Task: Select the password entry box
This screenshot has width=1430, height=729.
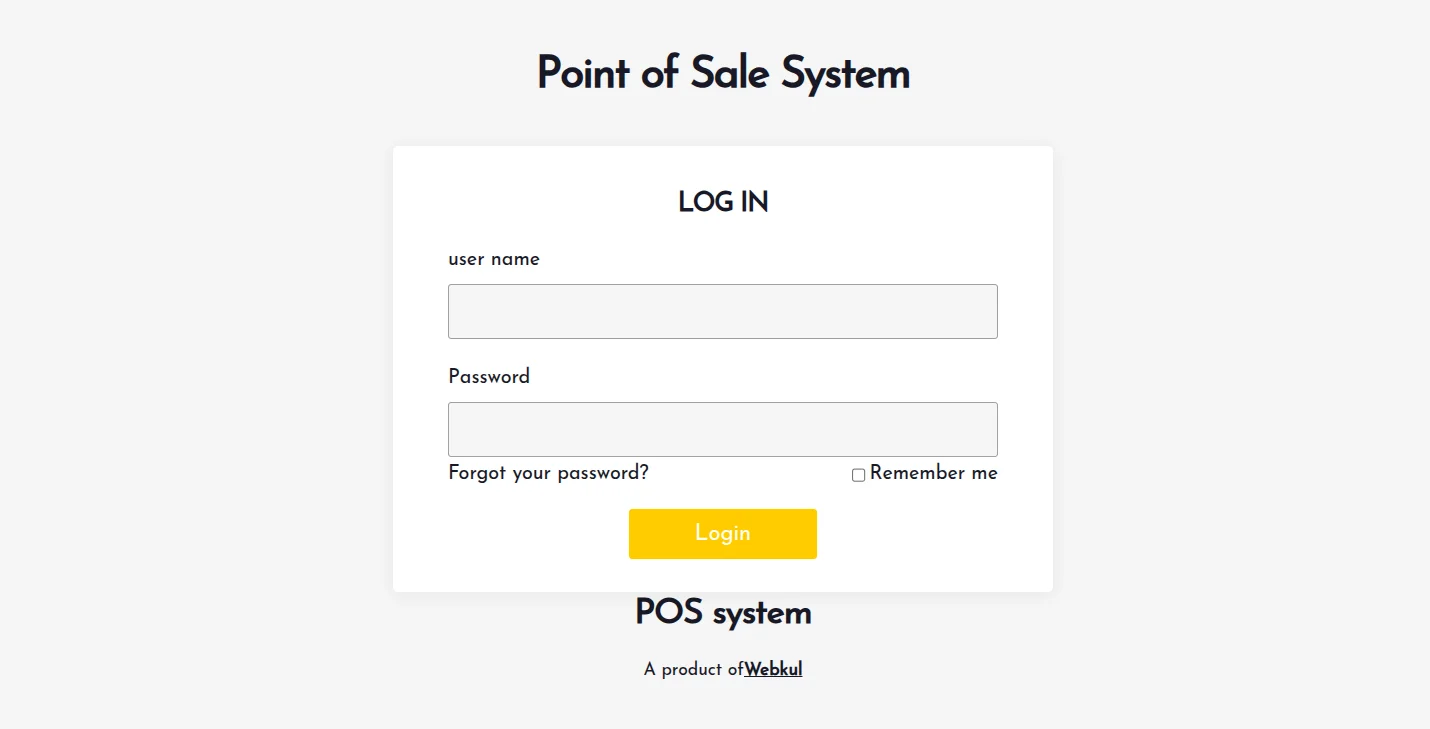Action: pos(722,429)
